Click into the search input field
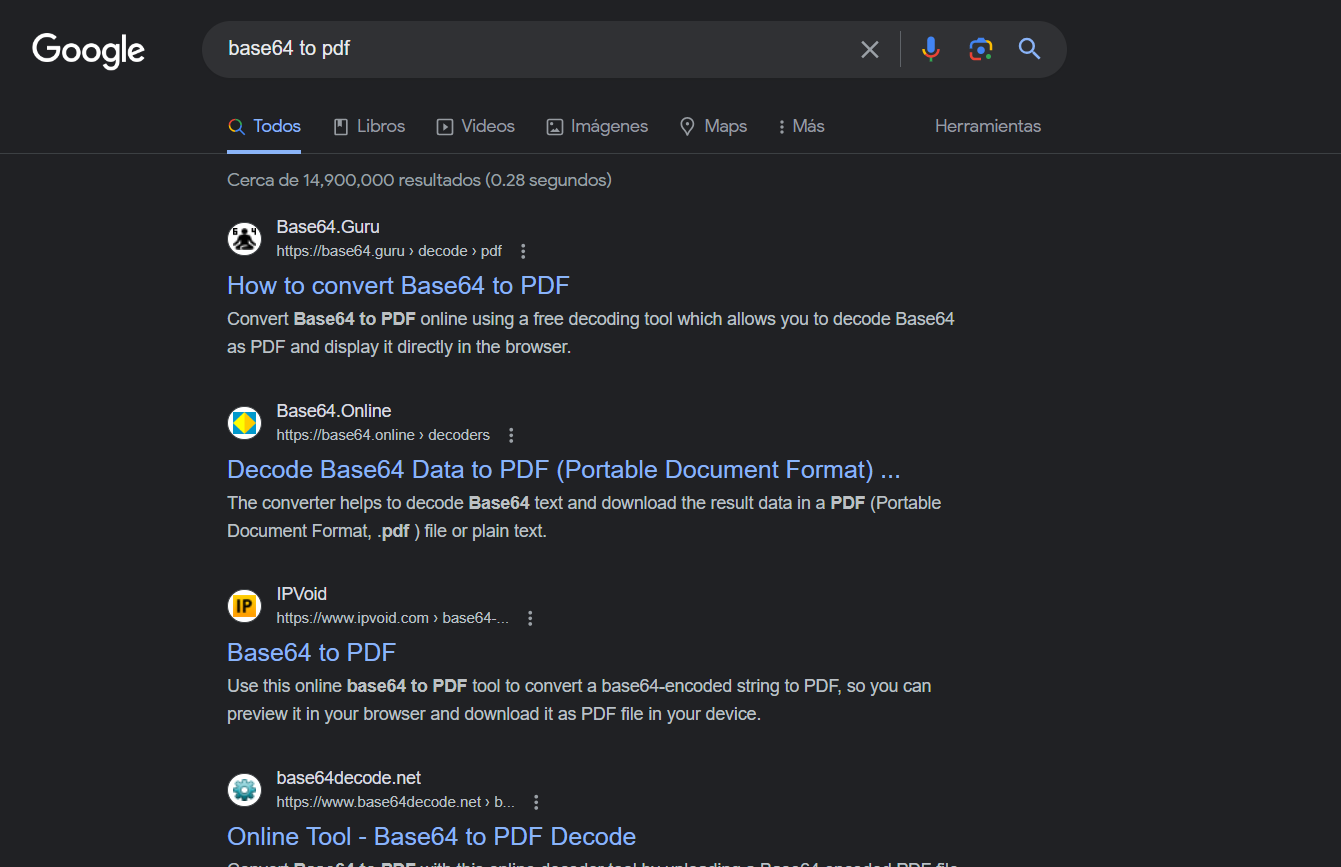The height and width of the screenshot is (867, 1341). pyautogui.click(x=530, y=49)
